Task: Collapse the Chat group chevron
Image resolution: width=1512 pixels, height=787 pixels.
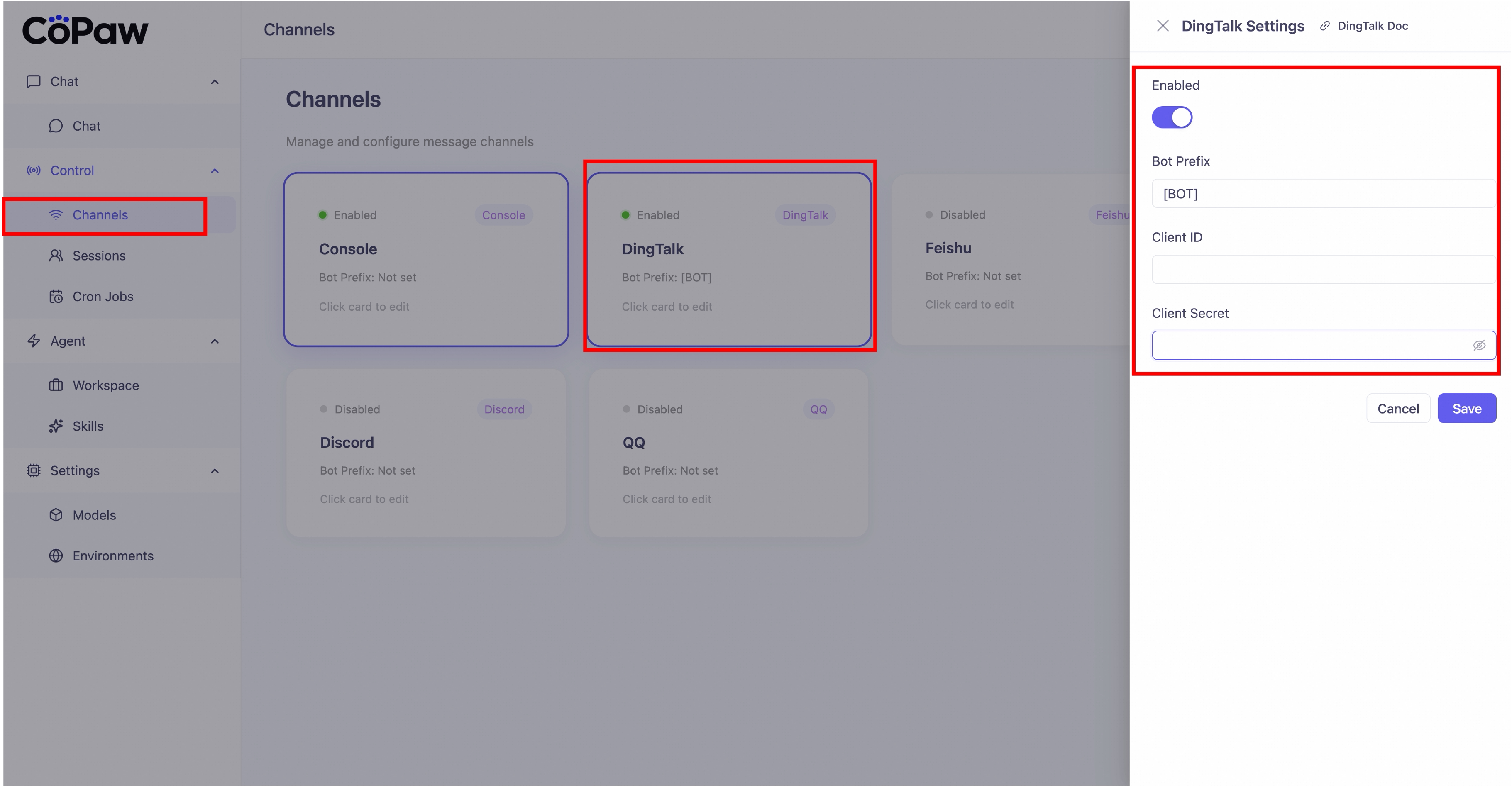Action: [215, 82]
